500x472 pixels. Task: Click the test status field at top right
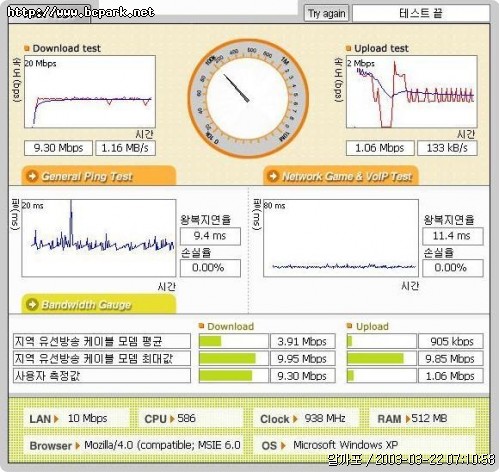(421, 13)
